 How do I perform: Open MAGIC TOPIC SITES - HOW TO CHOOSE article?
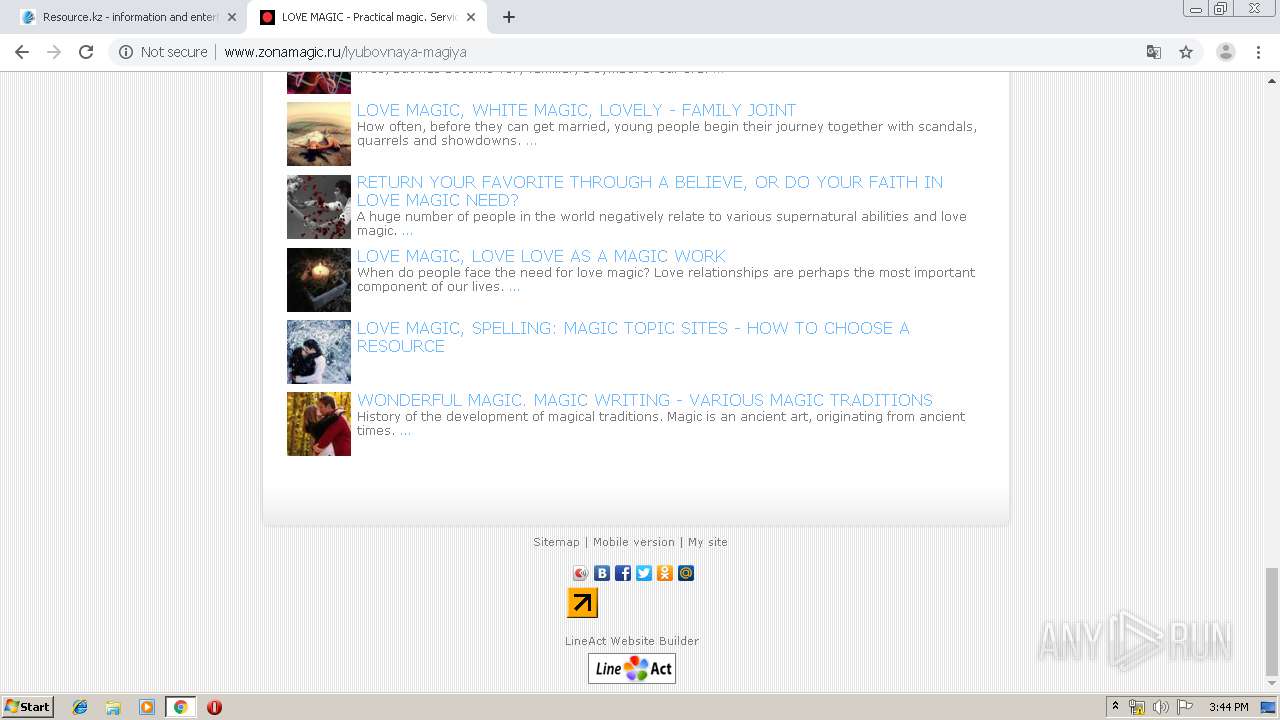click(x=633, y=337)
